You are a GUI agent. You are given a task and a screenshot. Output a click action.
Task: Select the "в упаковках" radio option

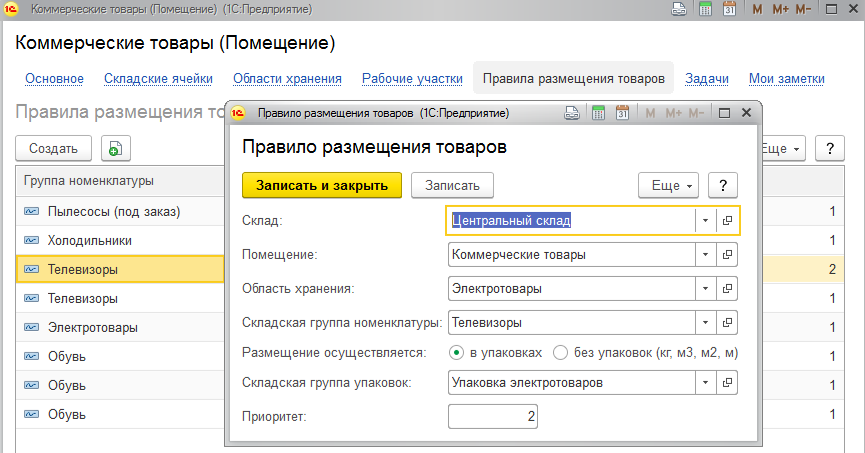pyautogui.click(x=457, y=352)
